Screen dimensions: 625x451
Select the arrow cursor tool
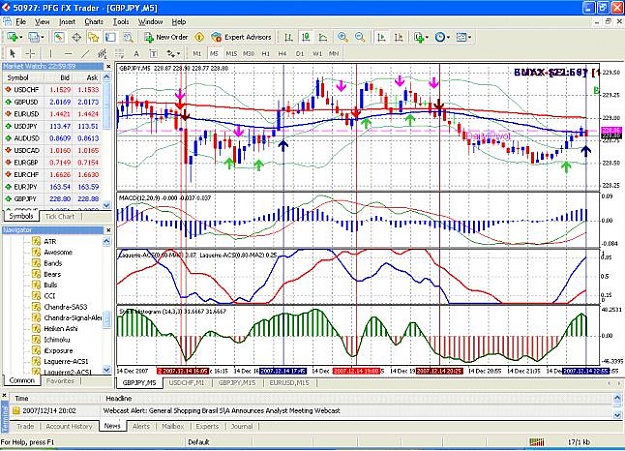[12, 53]
